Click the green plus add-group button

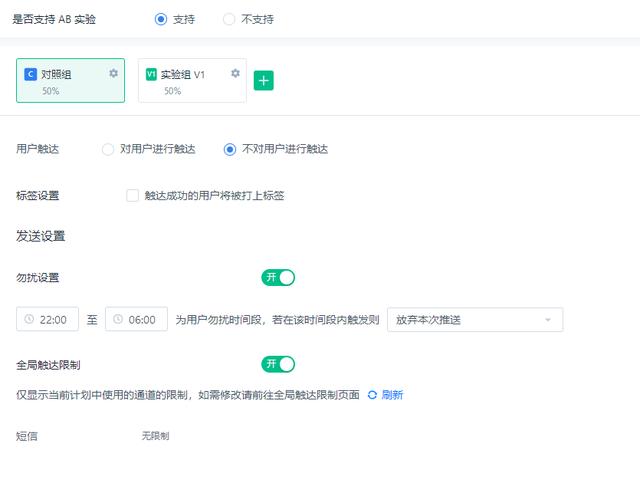[263, 81]
